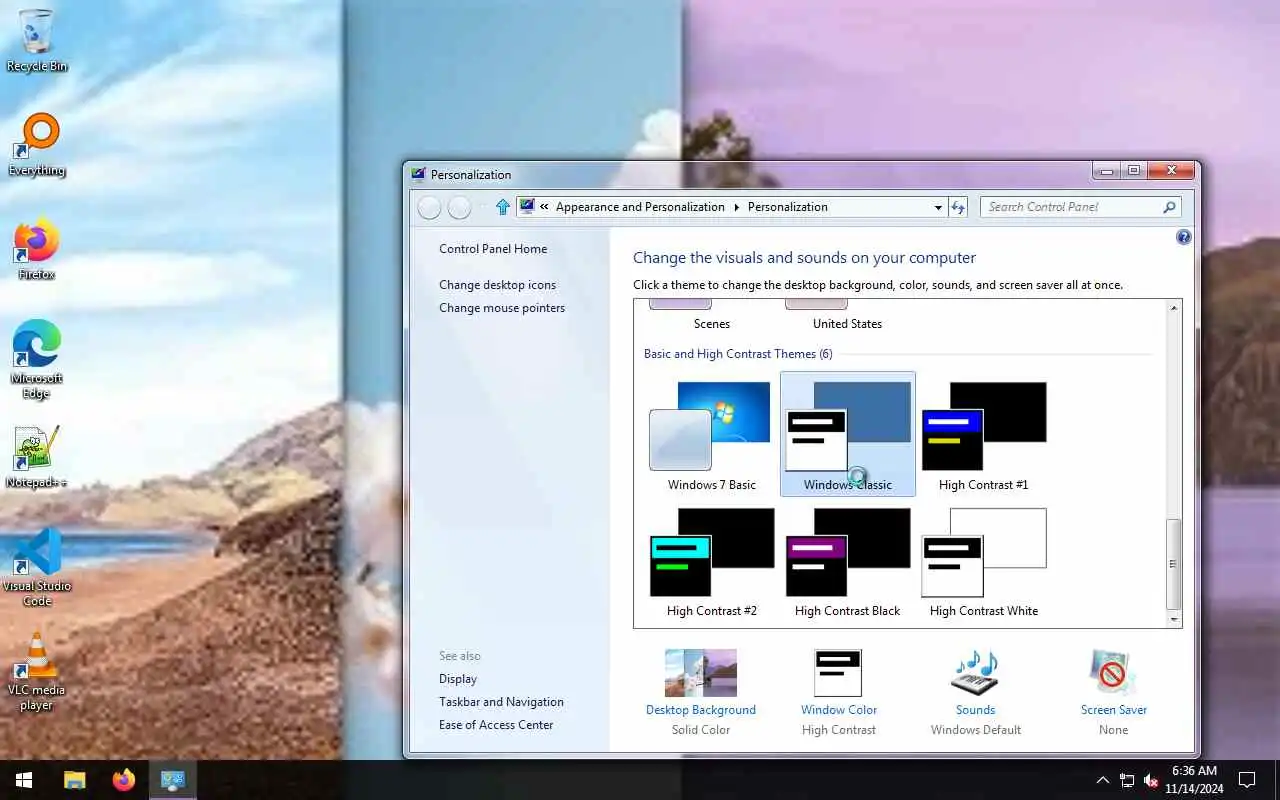Viewport: 1280px width, 800px height.
Task: Click the Basic and High Contrast Themes heading
Action: pos(738,354)
